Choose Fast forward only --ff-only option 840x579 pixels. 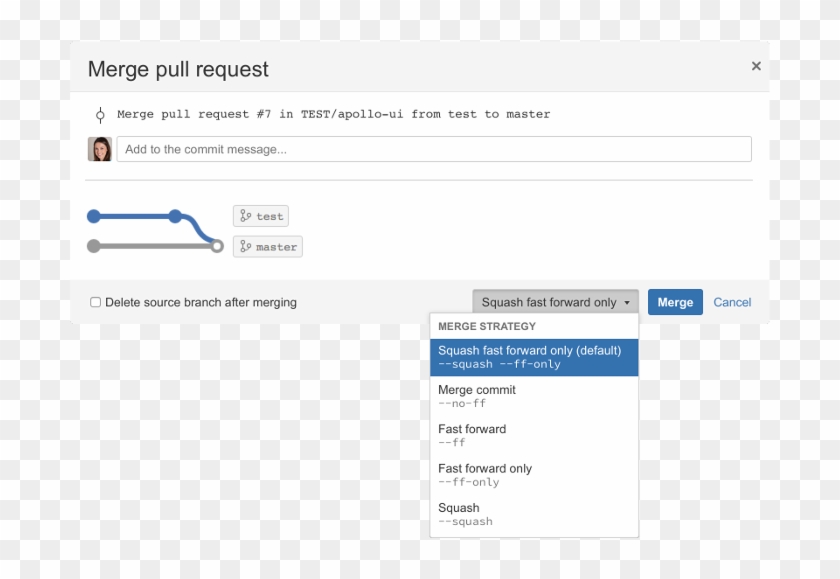(x=533, y=474)
